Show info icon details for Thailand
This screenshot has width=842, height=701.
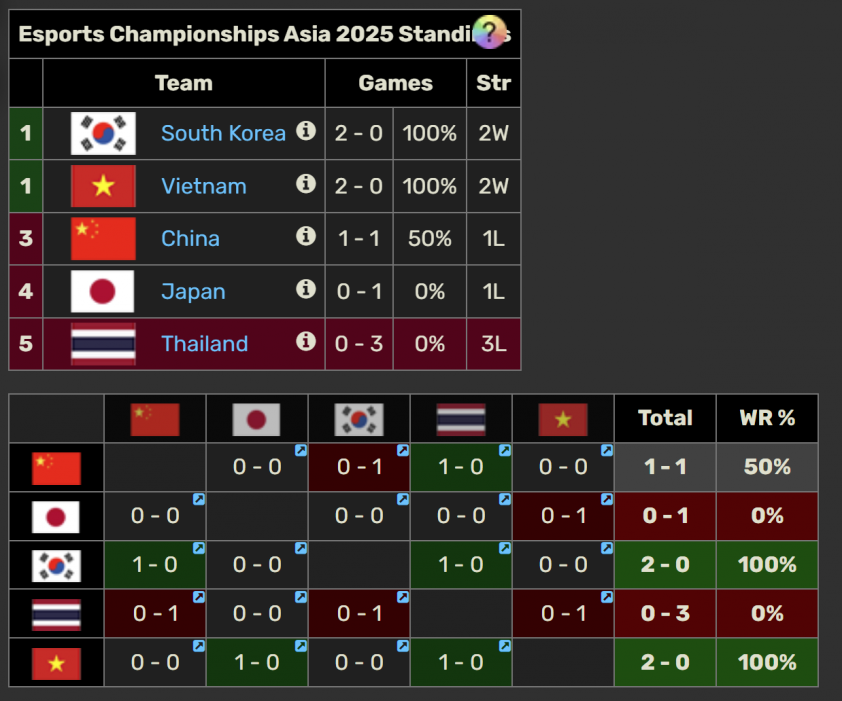point(306,341)
